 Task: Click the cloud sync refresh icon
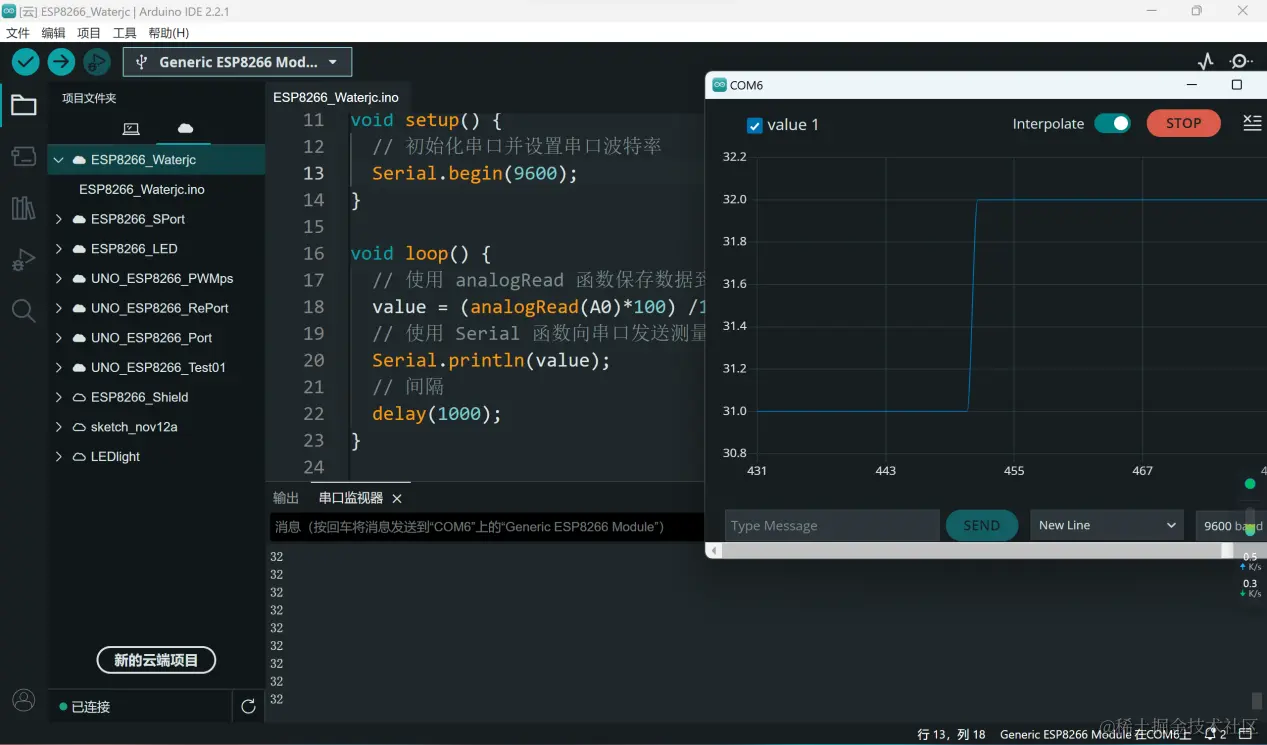pyautogui.click(x=248, y=707)
